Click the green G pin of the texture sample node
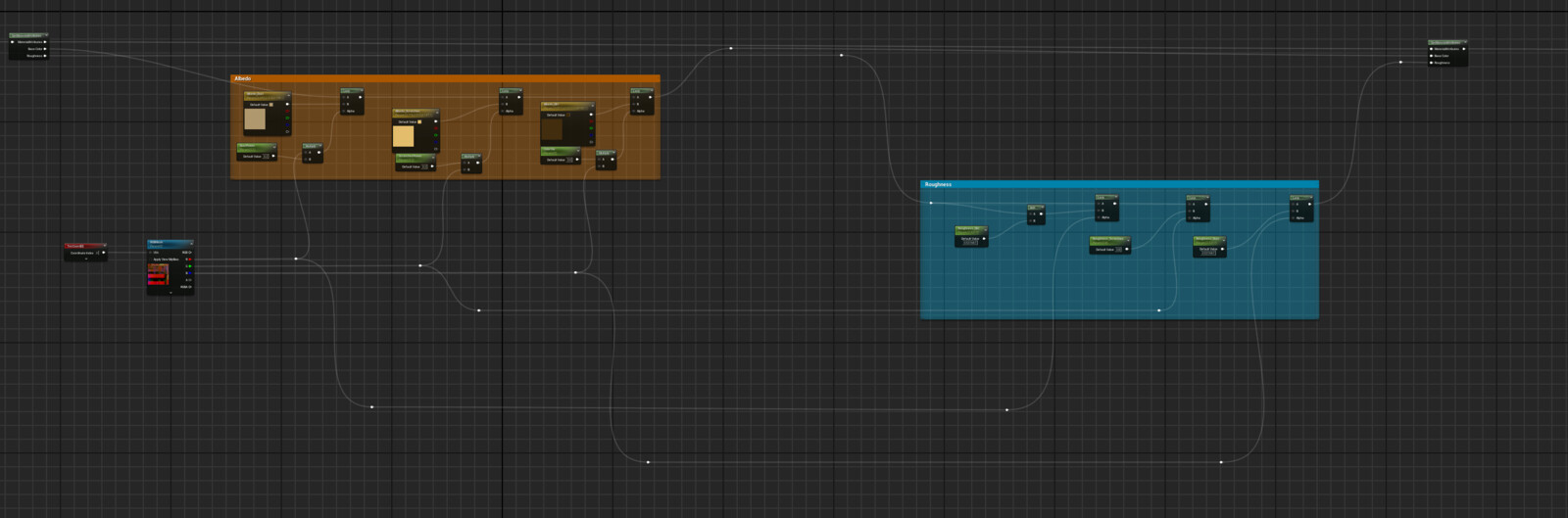This screenshot has width=1568, height=518. tap(188, 266)
